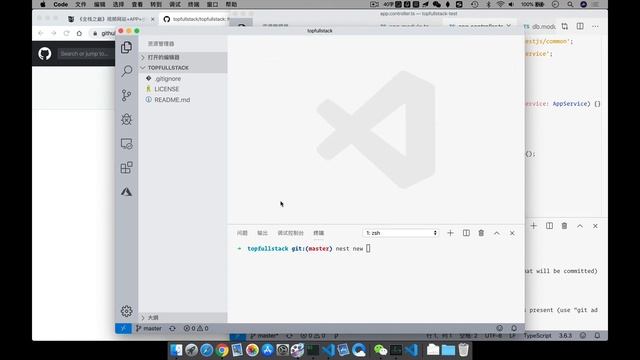
Task: Open more actions ellipsis in back editor
Action: [596, 26]
